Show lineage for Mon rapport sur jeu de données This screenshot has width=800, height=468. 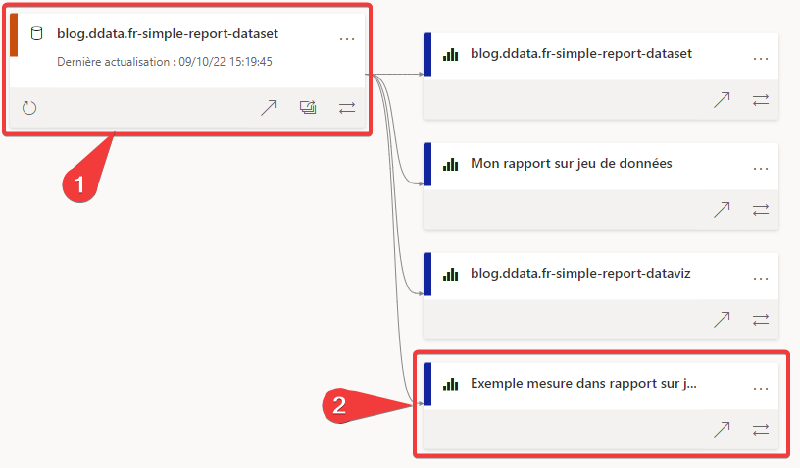(761, 210)
